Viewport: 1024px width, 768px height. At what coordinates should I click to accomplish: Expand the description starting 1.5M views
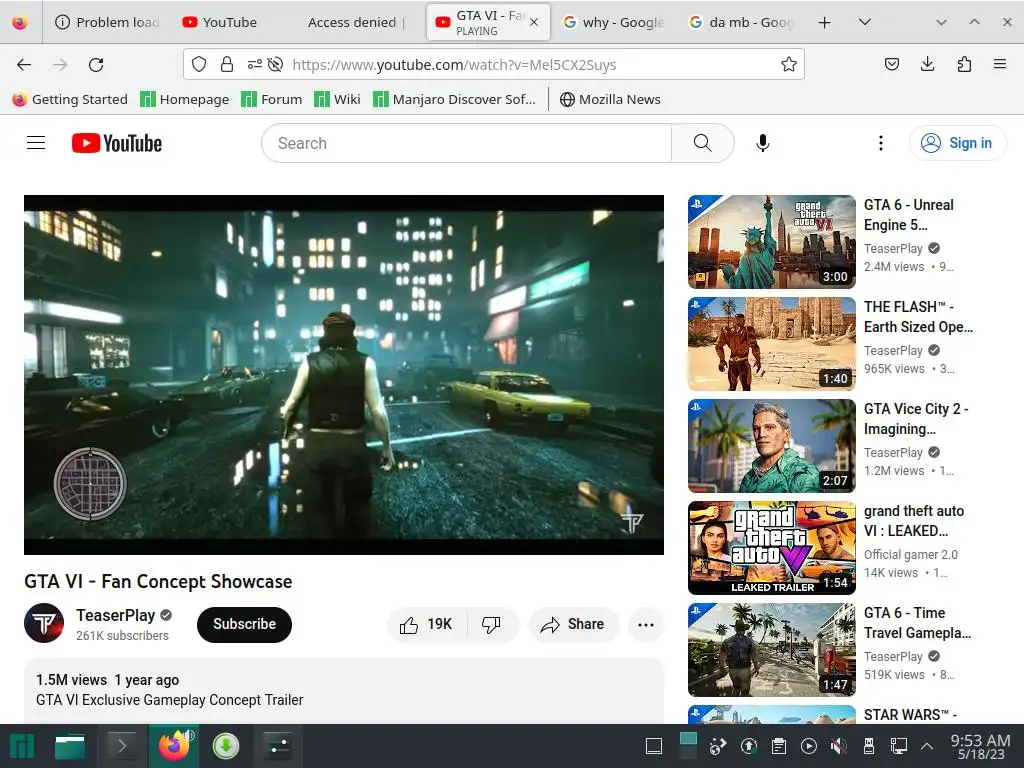(x=344, y=690)
